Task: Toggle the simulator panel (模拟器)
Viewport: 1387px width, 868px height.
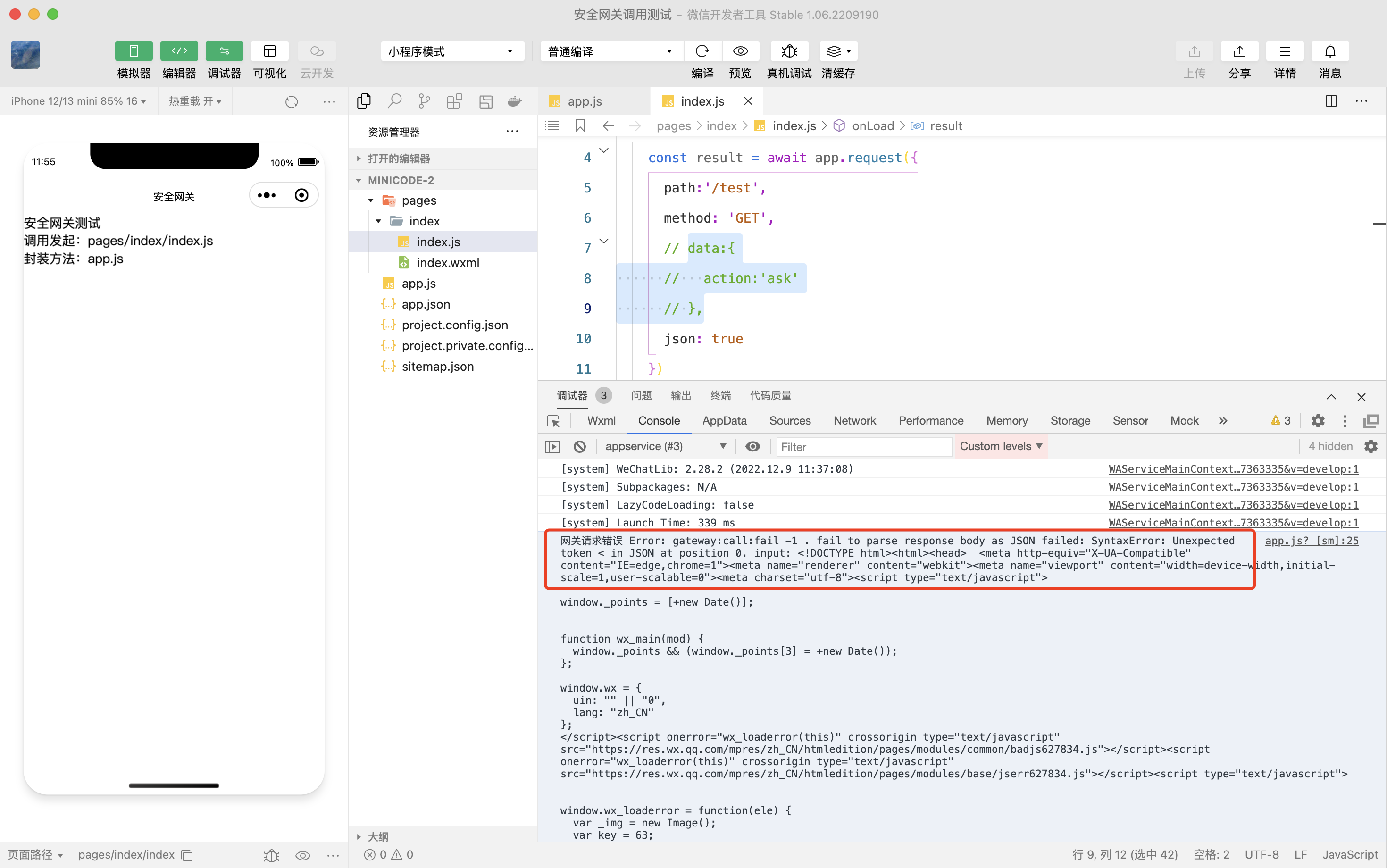Action: point(133,51)
